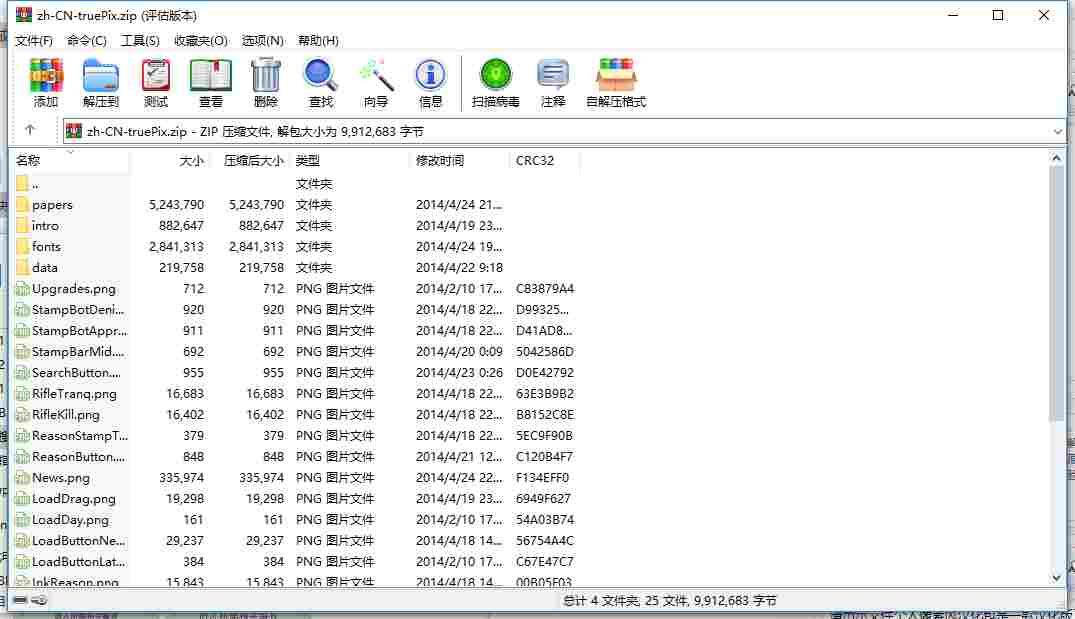1075x619 pixels.
Task: Select the StampBotAppr... file row
Action: click(x=295, y=330)
